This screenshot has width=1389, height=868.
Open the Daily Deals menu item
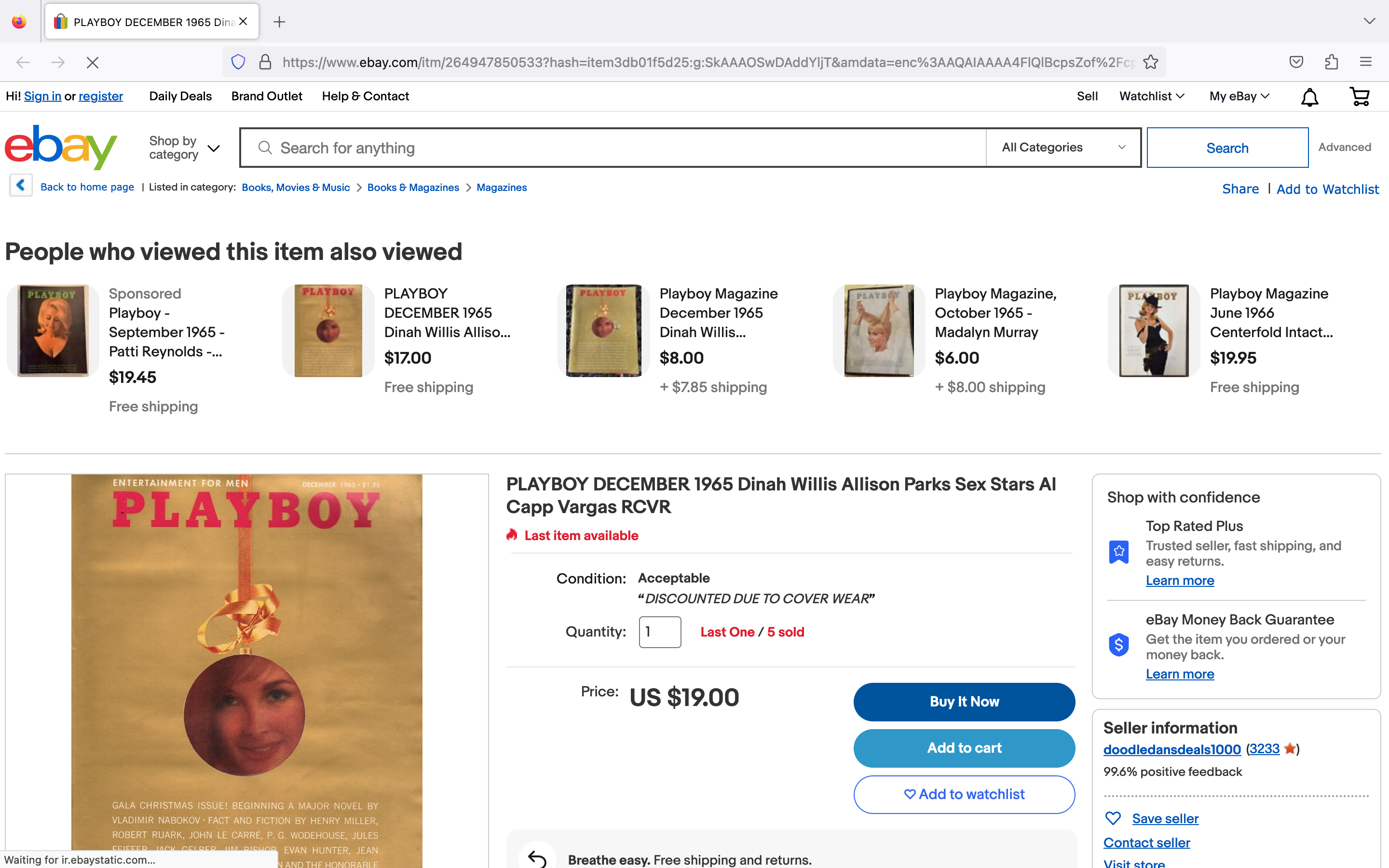click(180, 96)
